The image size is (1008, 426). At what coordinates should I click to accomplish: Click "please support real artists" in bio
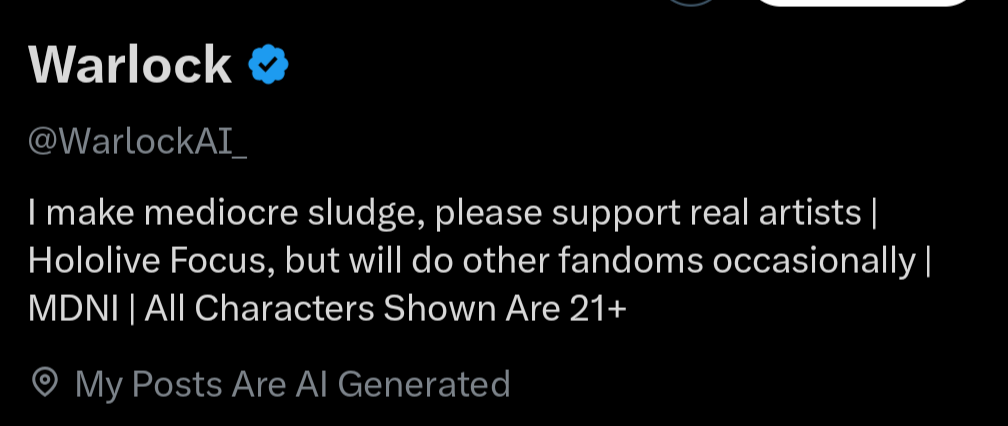pyautogui.click(x=648, y=215)
